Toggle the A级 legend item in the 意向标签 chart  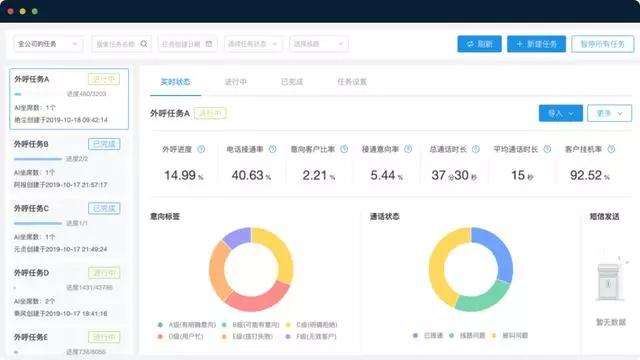pyautogui.click(x=187, y=325)
